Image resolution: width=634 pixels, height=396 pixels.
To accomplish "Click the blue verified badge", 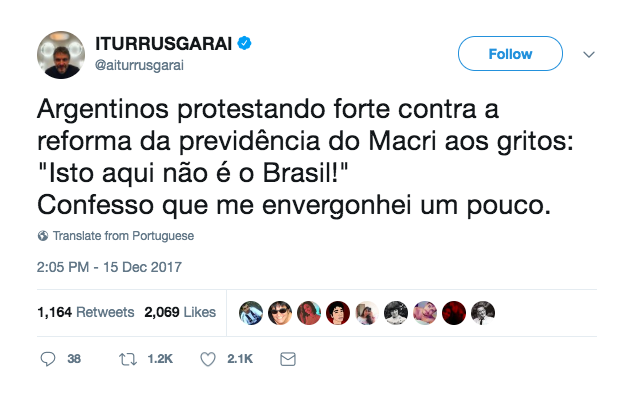I will tap(244, 43).
